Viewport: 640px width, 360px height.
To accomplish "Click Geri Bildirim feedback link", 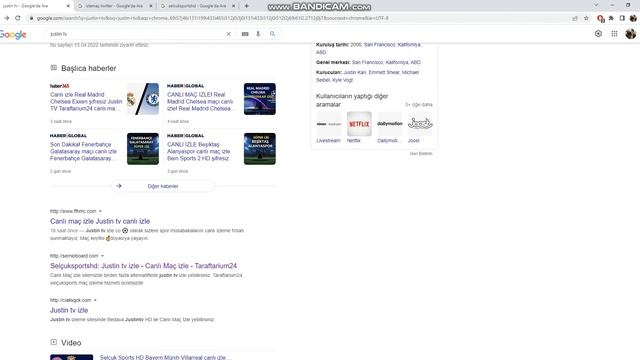I will click(x=421, y=153).
